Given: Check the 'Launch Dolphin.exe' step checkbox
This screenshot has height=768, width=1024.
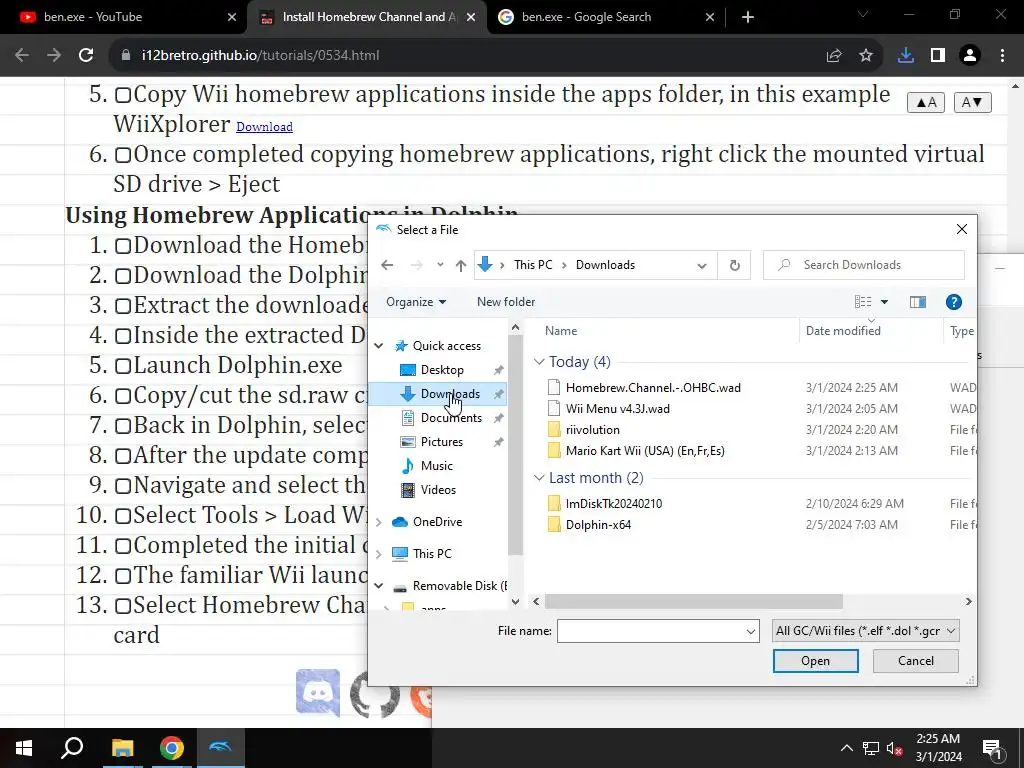Looking at the screenshot, I should (123, 366).
